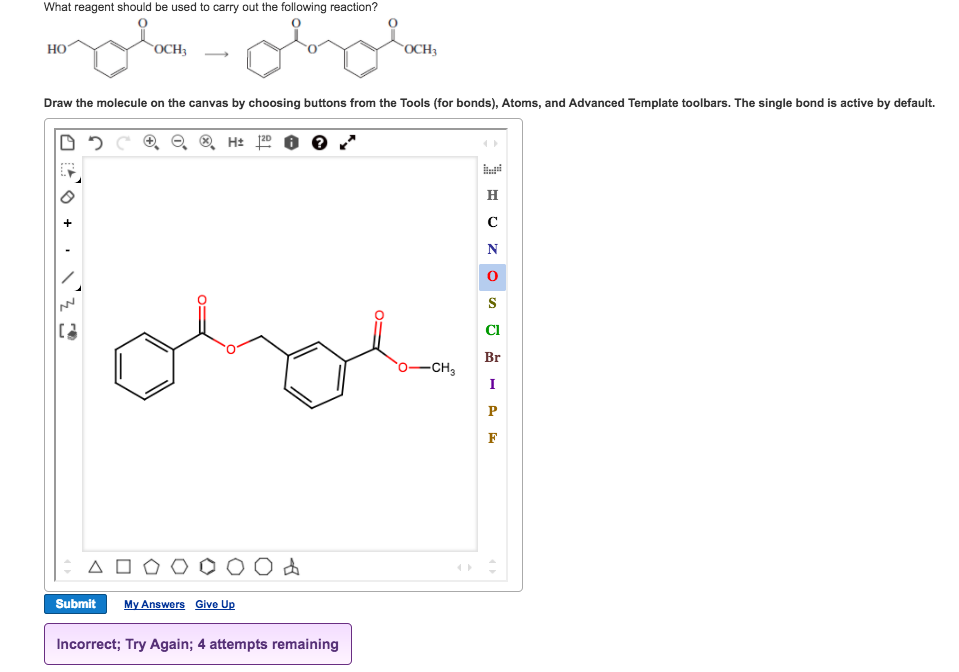Click the Submit button
Viewport: 959px width, 672px height.
click(75, 604)
